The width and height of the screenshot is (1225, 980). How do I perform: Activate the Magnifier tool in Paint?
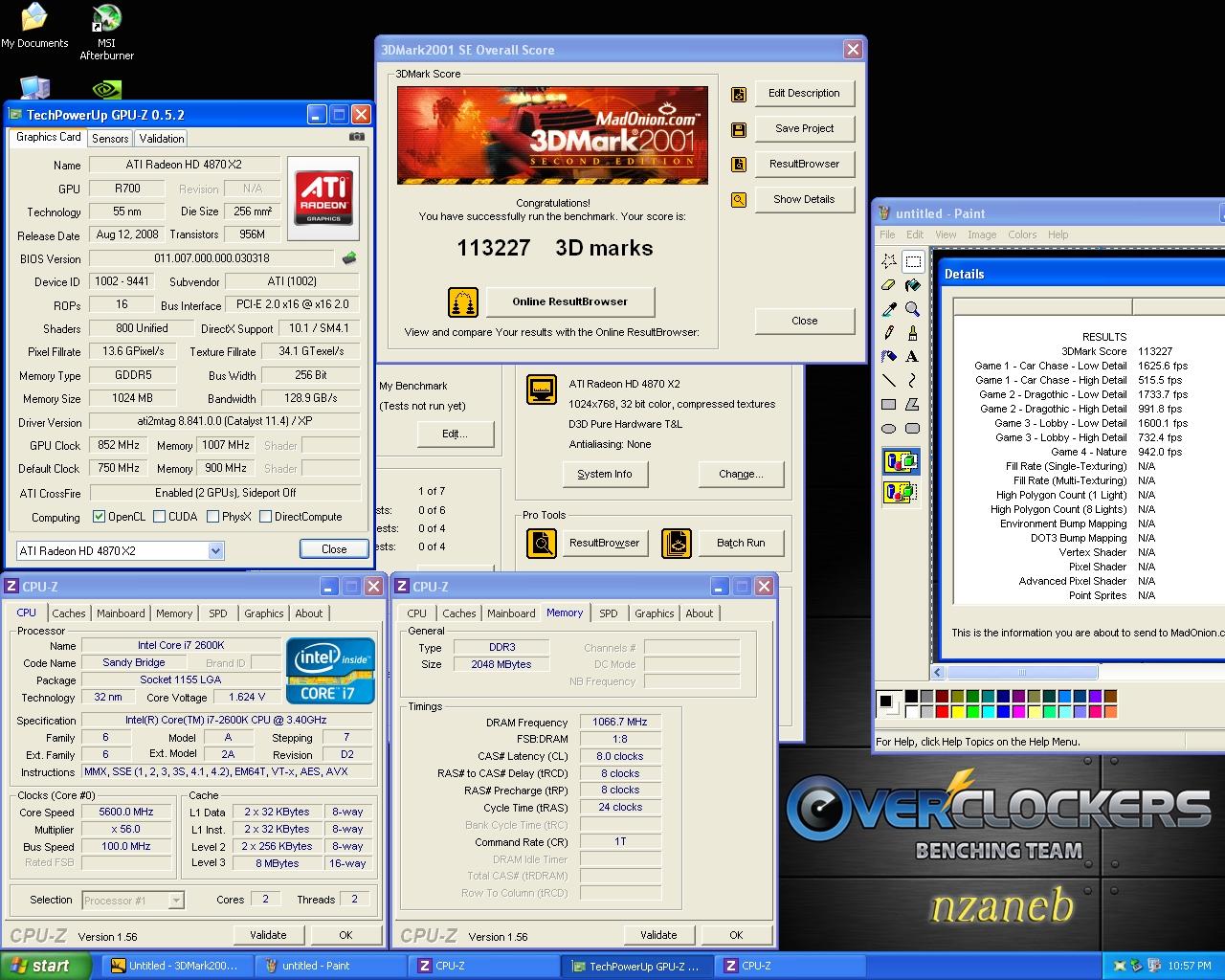coord(913,309)
